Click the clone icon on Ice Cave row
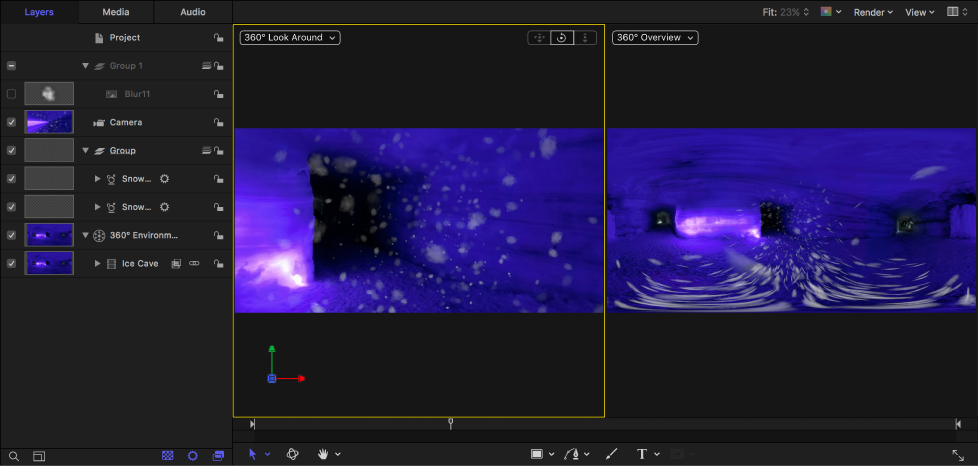978x466 pixels. (x=177, y=264)
